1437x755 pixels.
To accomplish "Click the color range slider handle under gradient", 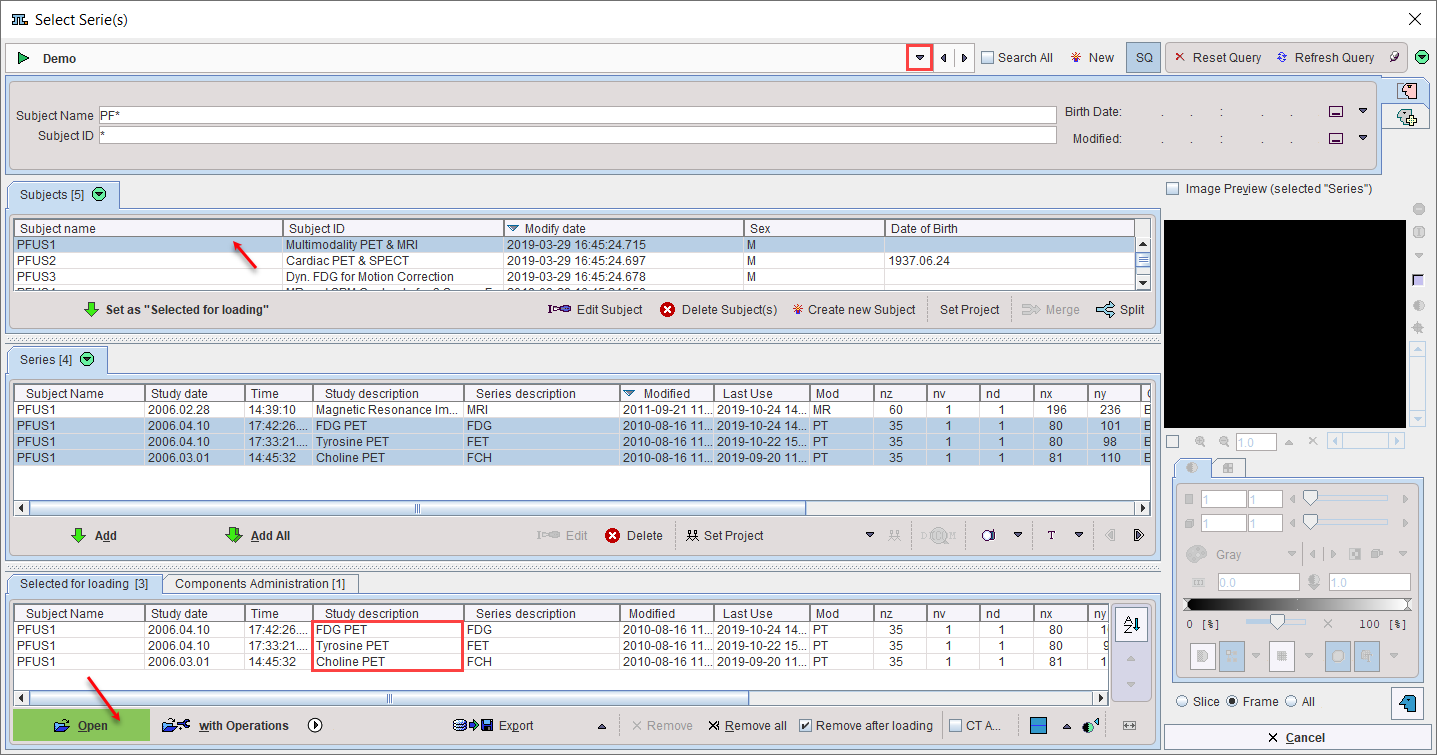I will [1277, 623].
